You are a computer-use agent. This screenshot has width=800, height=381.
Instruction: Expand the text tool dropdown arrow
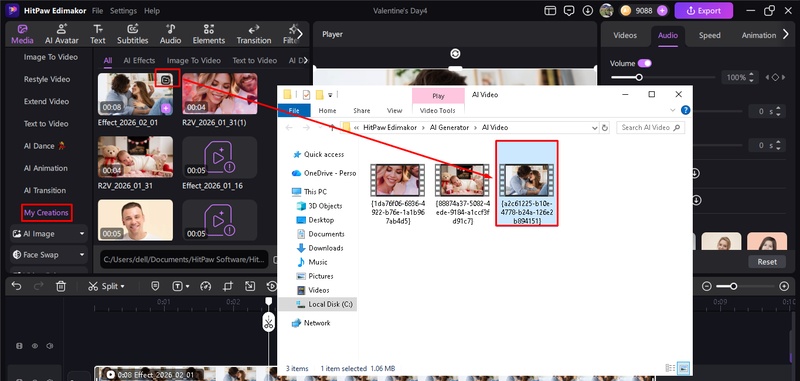187,287
